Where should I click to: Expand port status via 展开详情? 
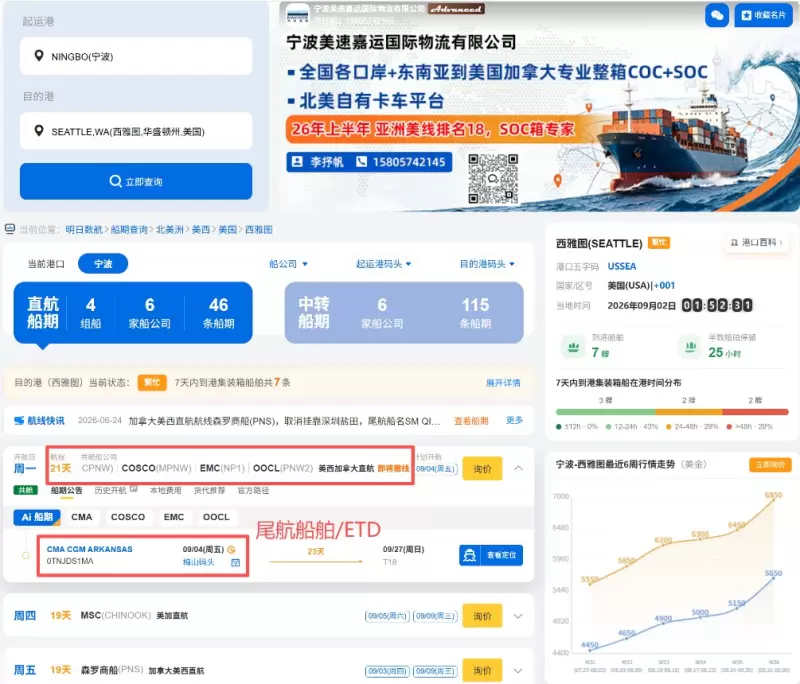pos(503,383)
